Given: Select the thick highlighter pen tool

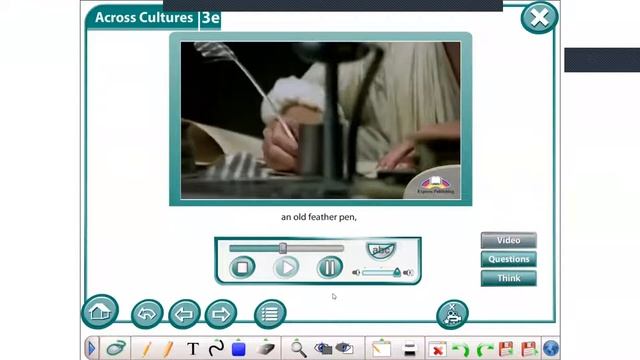Looking at the screenshot, I should pyautogui.click(x=168, y=349).
